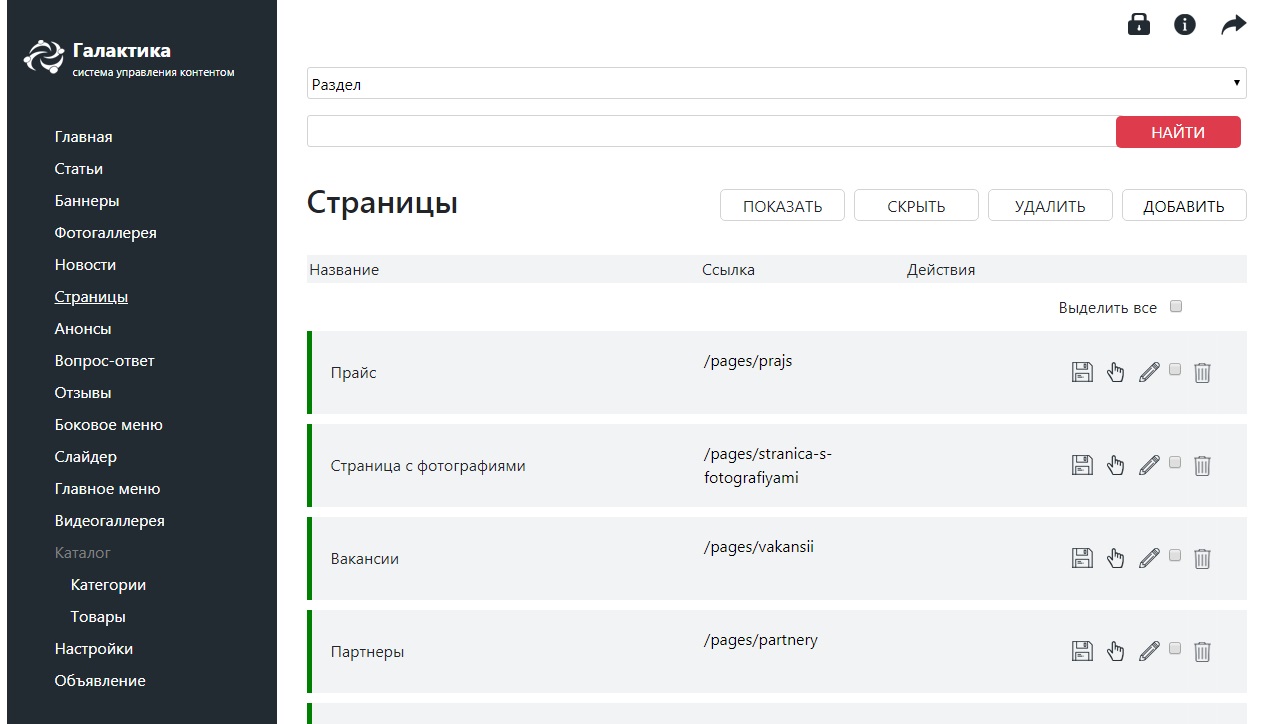Select Новости in the sidebar menu

(x=86, y=265)
